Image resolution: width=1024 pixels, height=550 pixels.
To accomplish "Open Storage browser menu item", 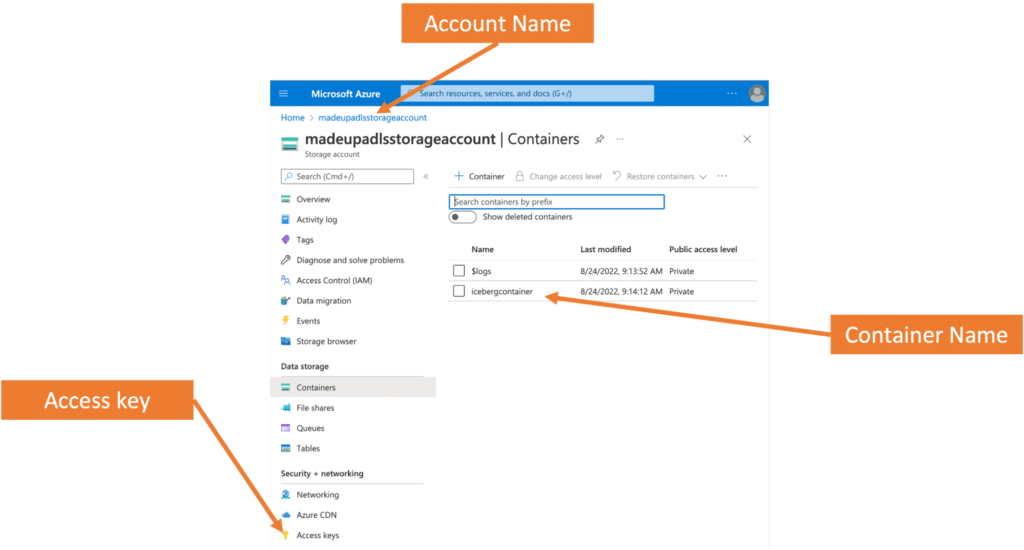I will [326, 341].
